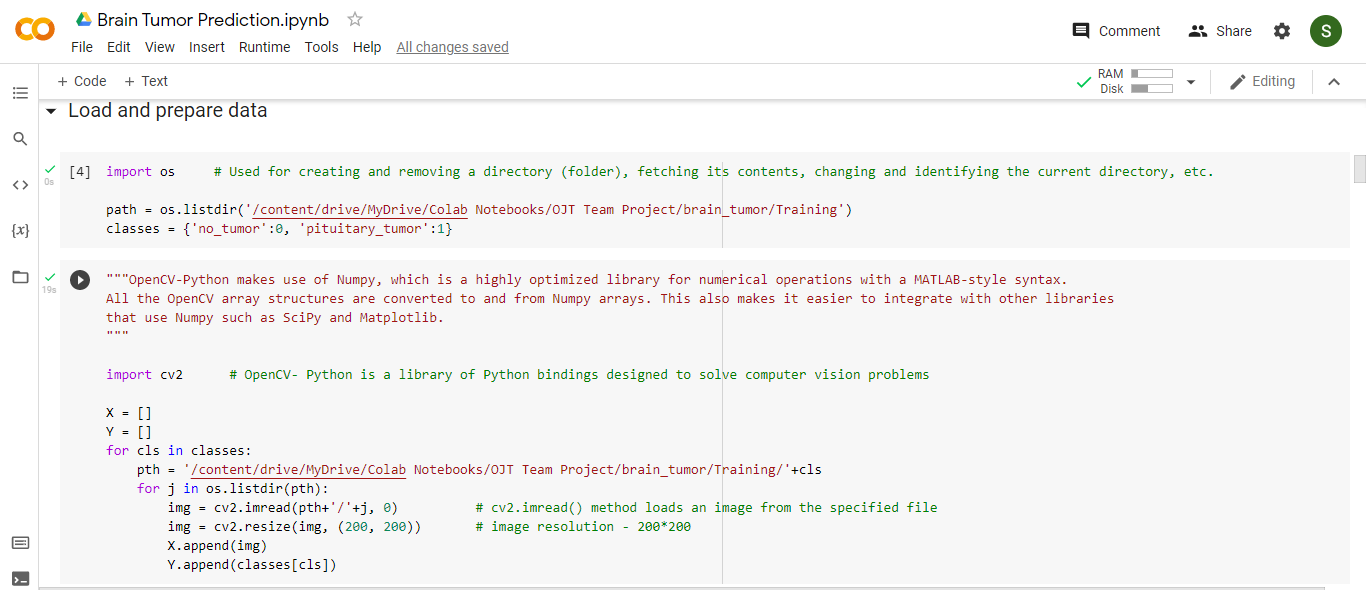The image size is (1366, 590).
Task: Click the Comment button
Action: tap(1116, 31)
